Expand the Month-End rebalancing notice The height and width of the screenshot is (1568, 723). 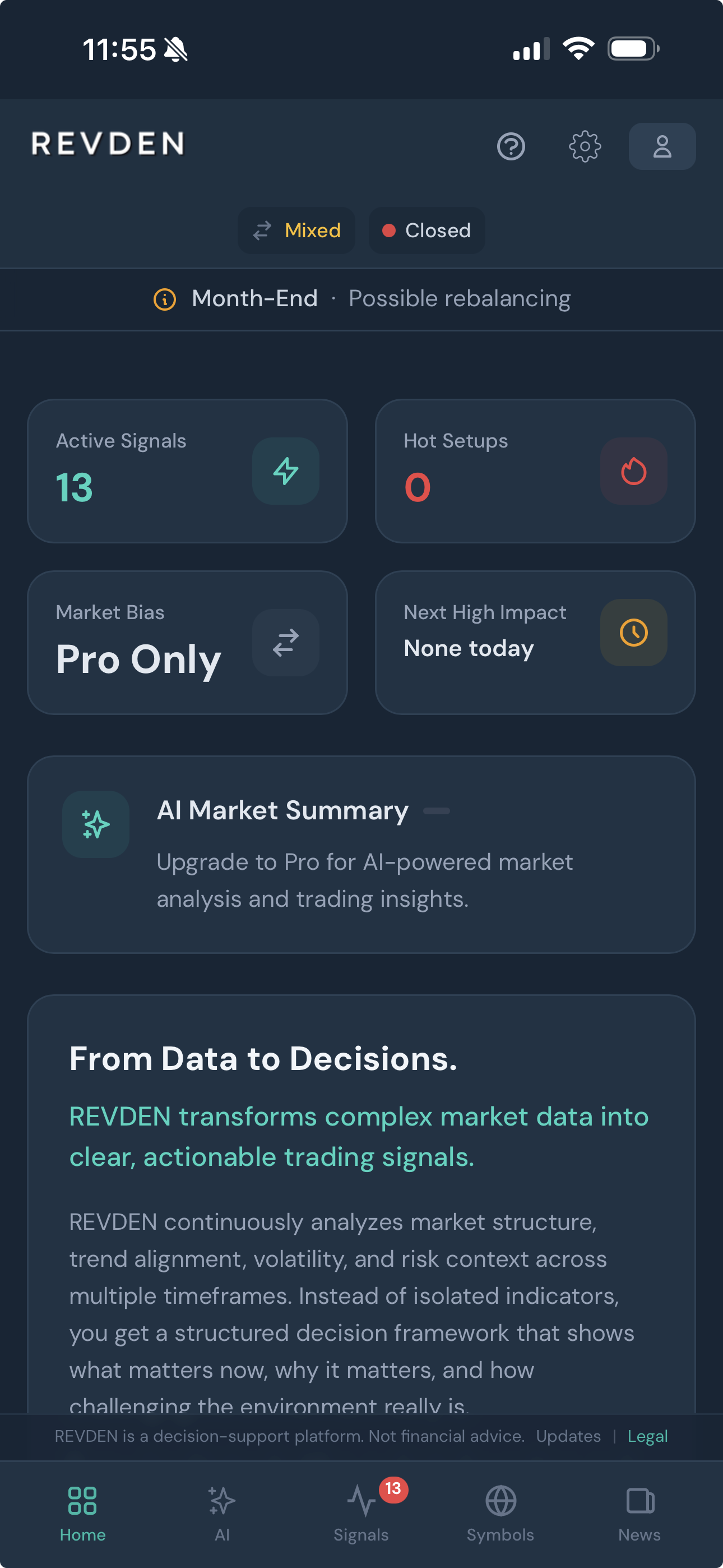click(361, 298)
